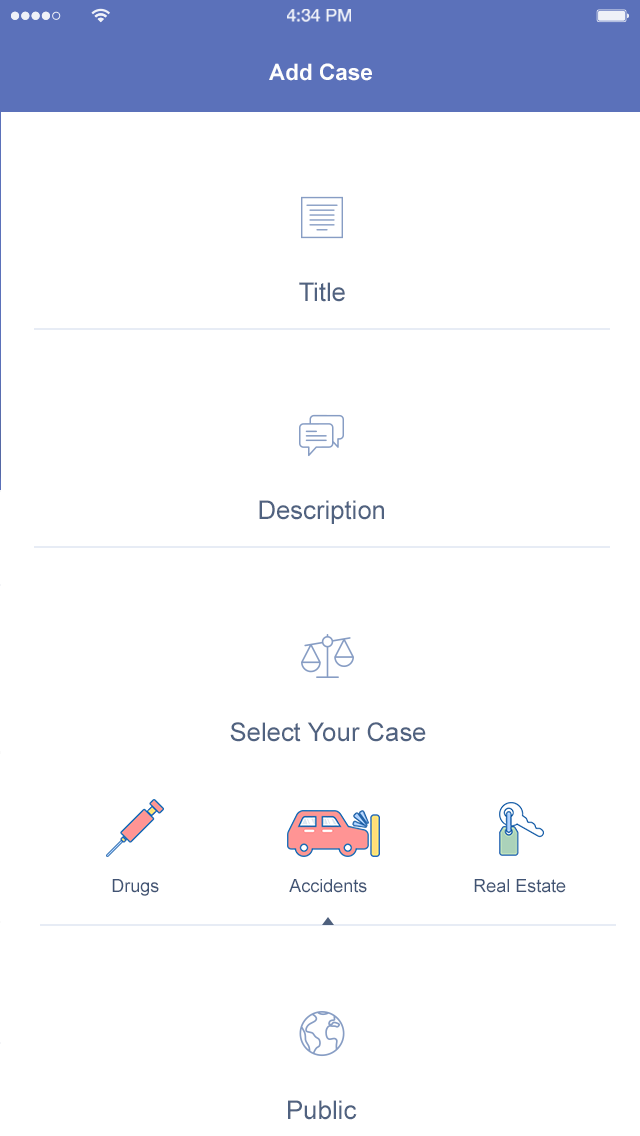Select the Real Estate case type label
The height and width of the screenshot is (1136, 640).
pyautogui.click(x=519, y=886)
